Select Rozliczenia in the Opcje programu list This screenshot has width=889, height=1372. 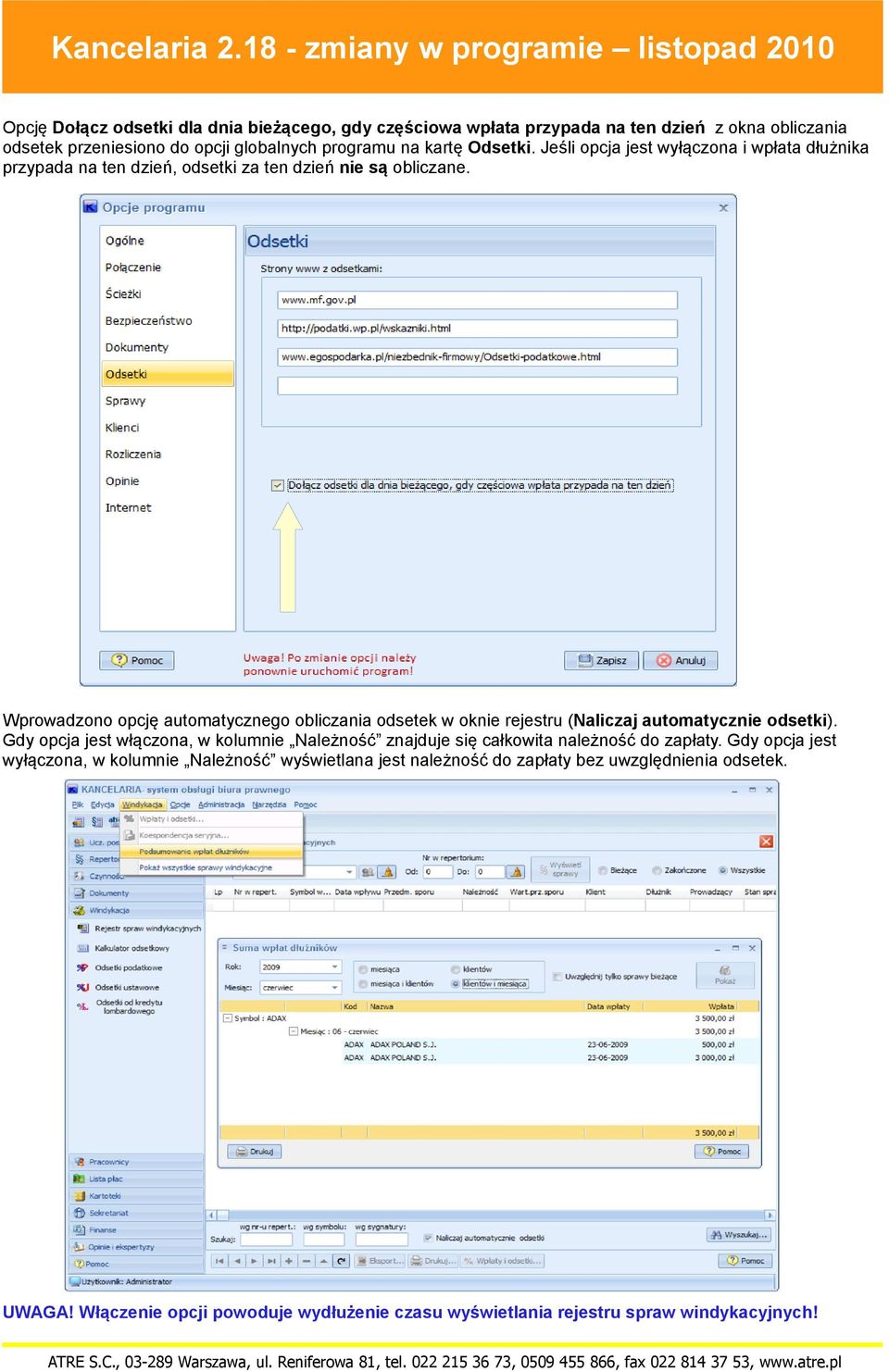coord(133,455)
